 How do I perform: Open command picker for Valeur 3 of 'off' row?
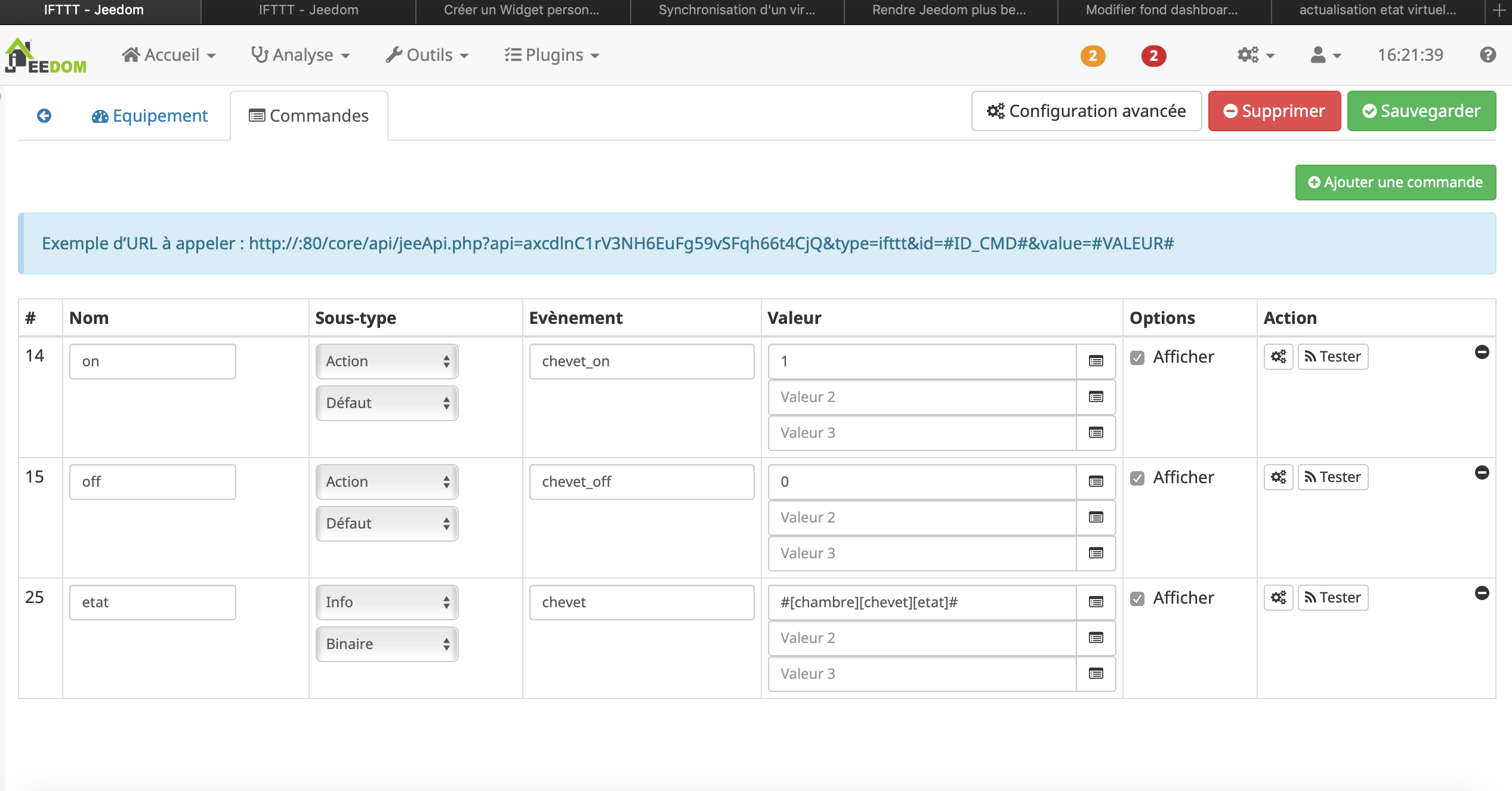tap(1096, 554)
